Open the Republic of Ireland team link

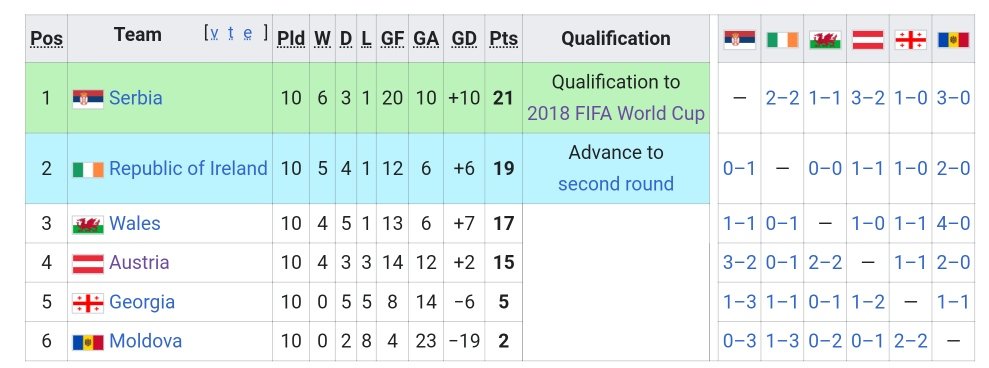[188, 169]
